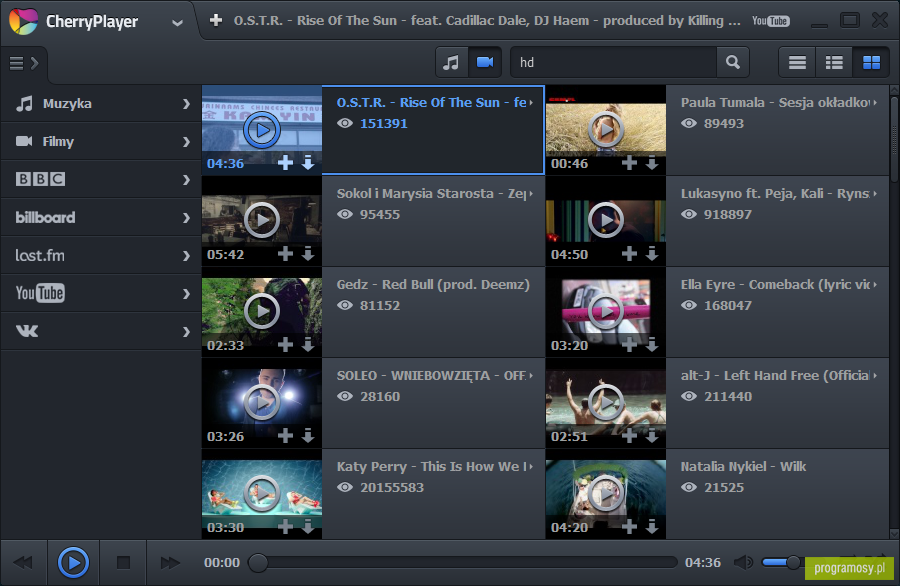Viewport: 900px width, 586px height.
Task: Expand the VK chevron arrow
Action: click(186, 332)
